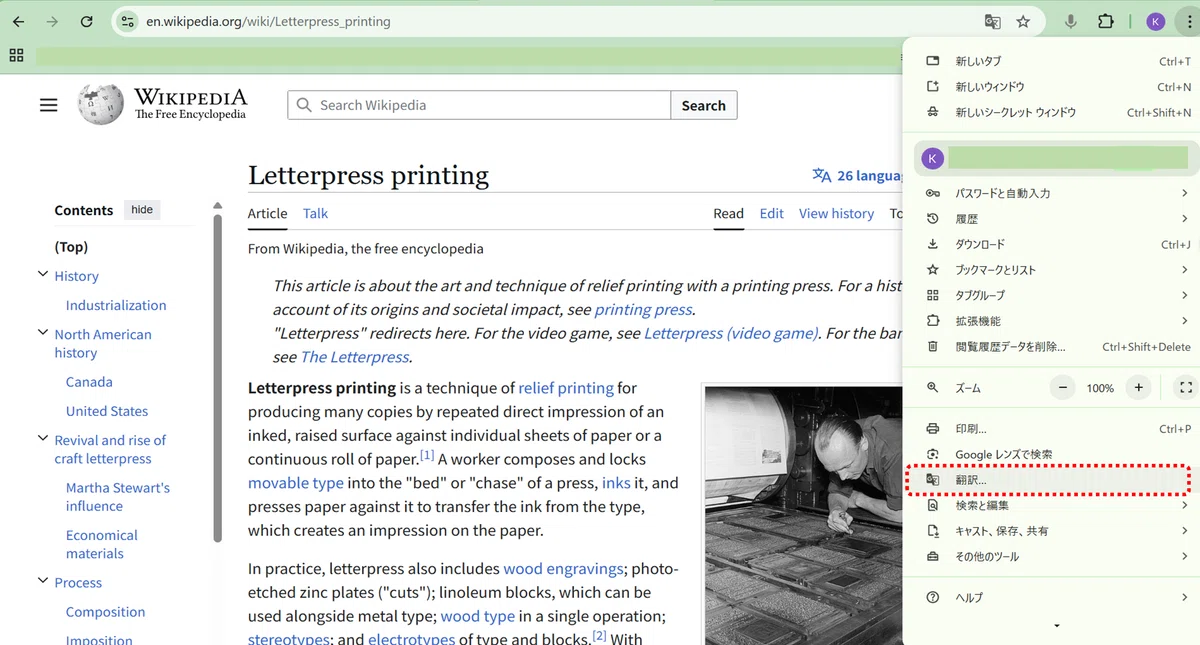Open the Extensions puzzle icon in toolbar

point(1105,21)
